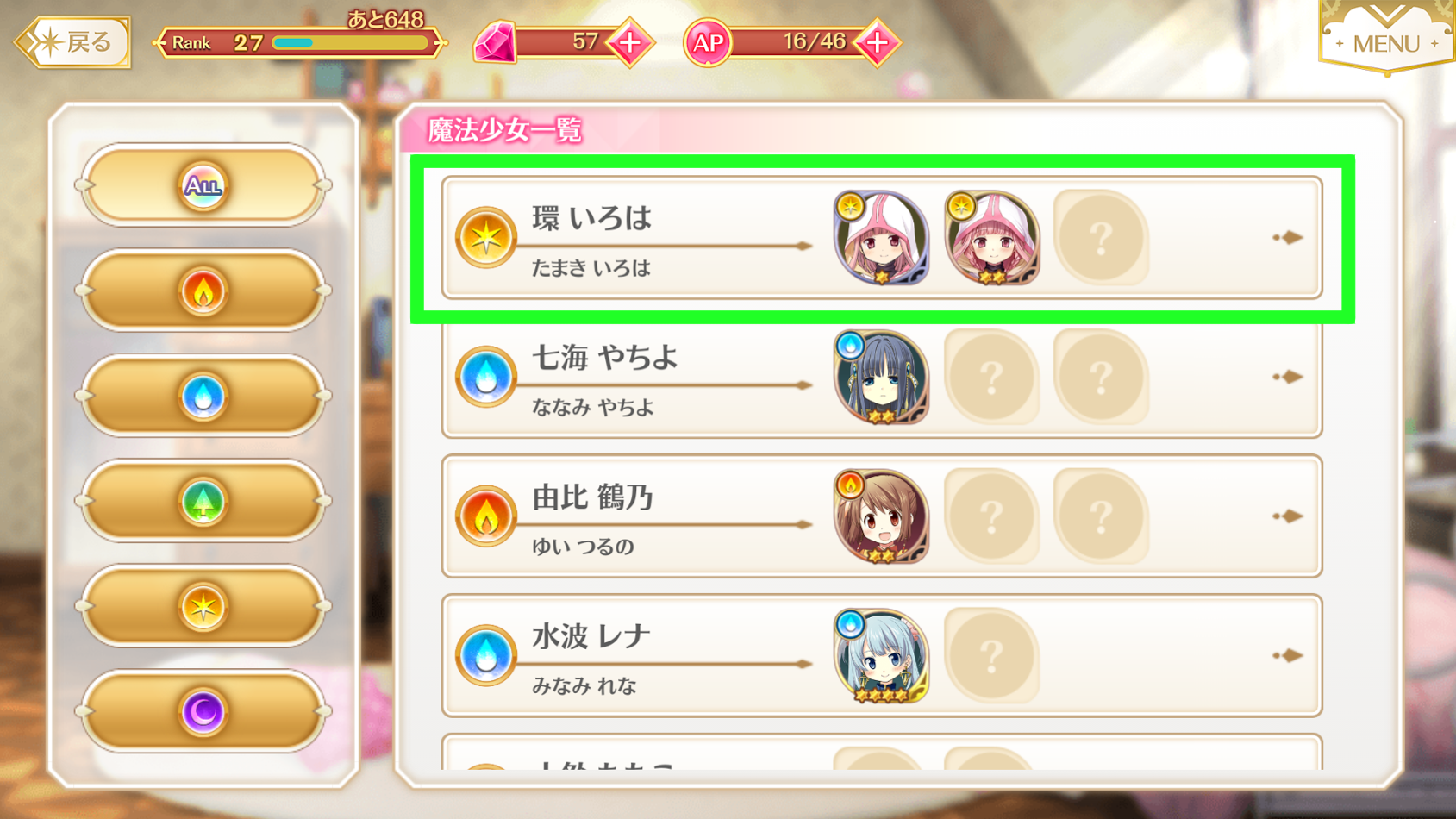Filter list by fire attribute
This screenshot has width=1456, height=819.
pos(203,291)
